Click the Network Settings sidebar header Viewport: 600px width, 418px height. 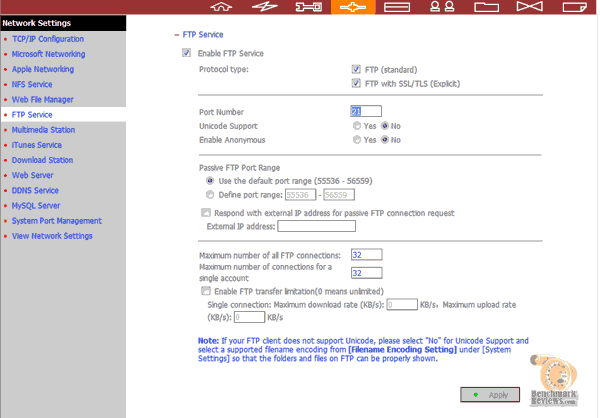(63, 23)
